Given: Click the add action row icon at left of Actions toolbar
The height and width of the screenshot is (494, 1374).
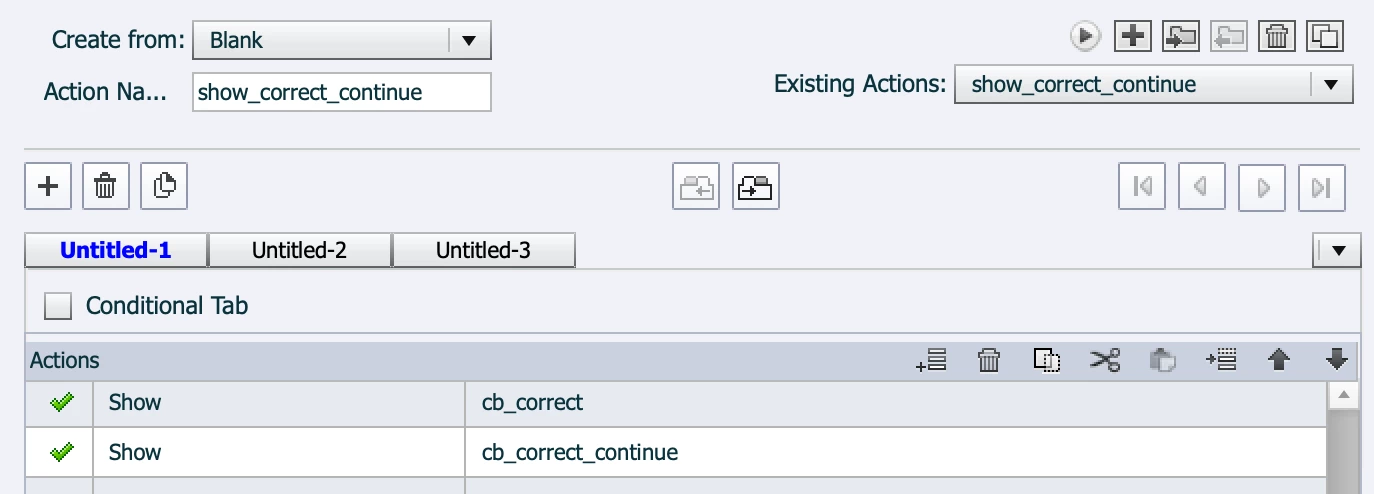Looking at the screenshot, I should (x=931, y=360).
